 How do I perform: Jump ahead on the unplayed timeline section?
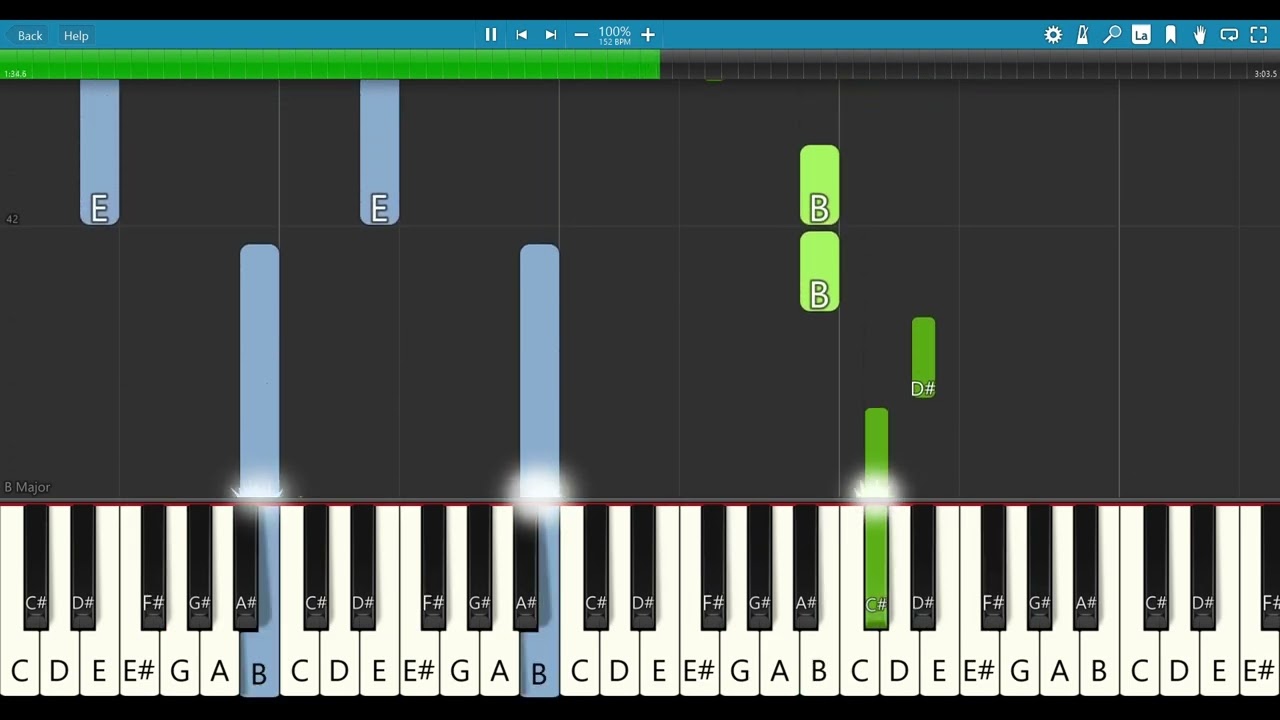[970, 64]
